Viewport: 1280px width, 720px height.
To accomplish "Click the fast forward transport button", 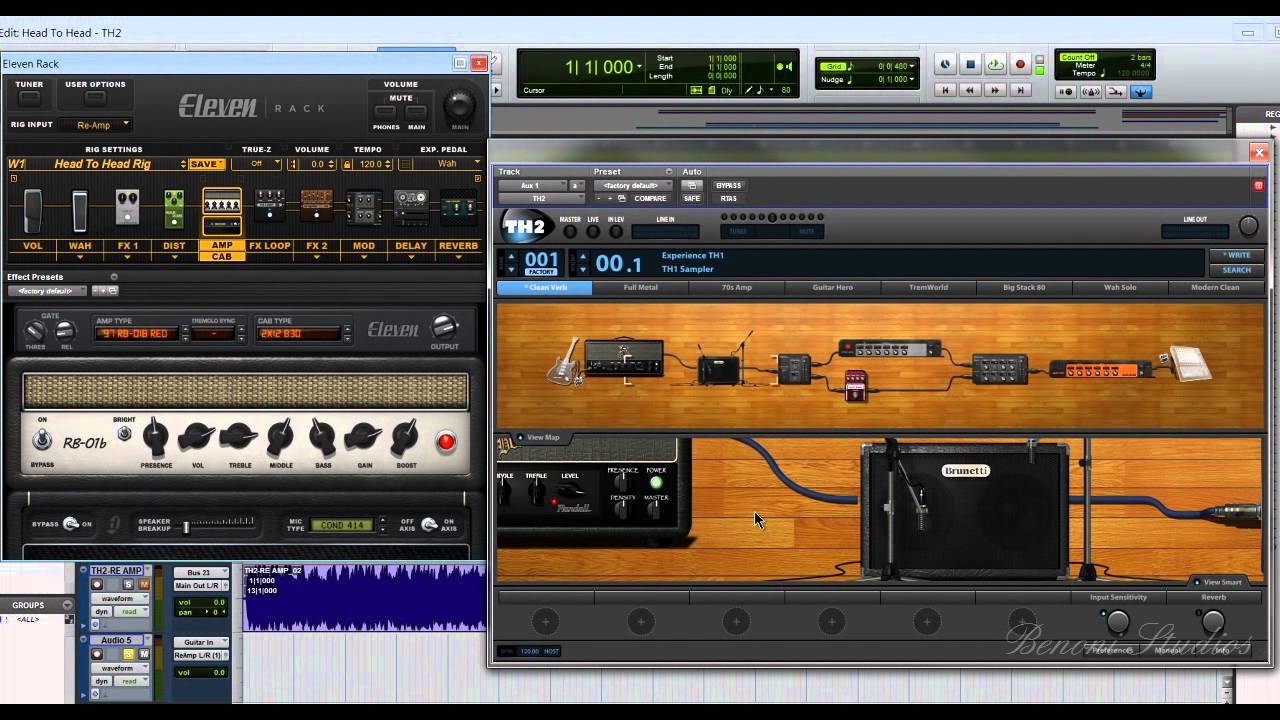I will (994, 90).
